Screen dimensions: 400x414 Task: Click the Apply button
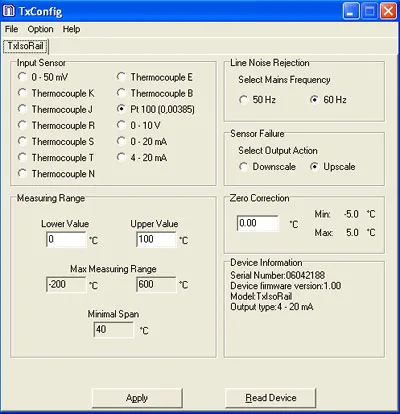coord(137,398)
